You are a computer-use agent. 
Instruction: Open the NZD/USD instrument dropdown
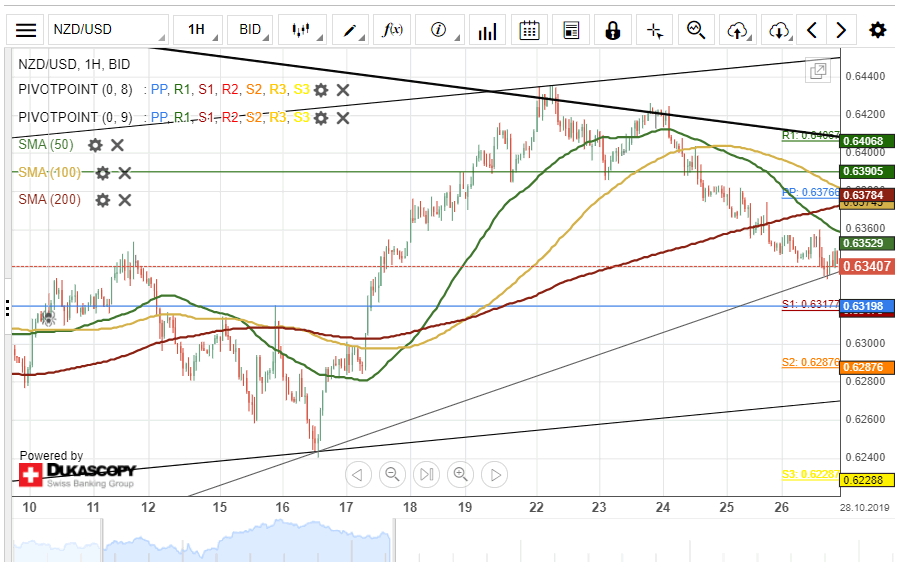107,30
